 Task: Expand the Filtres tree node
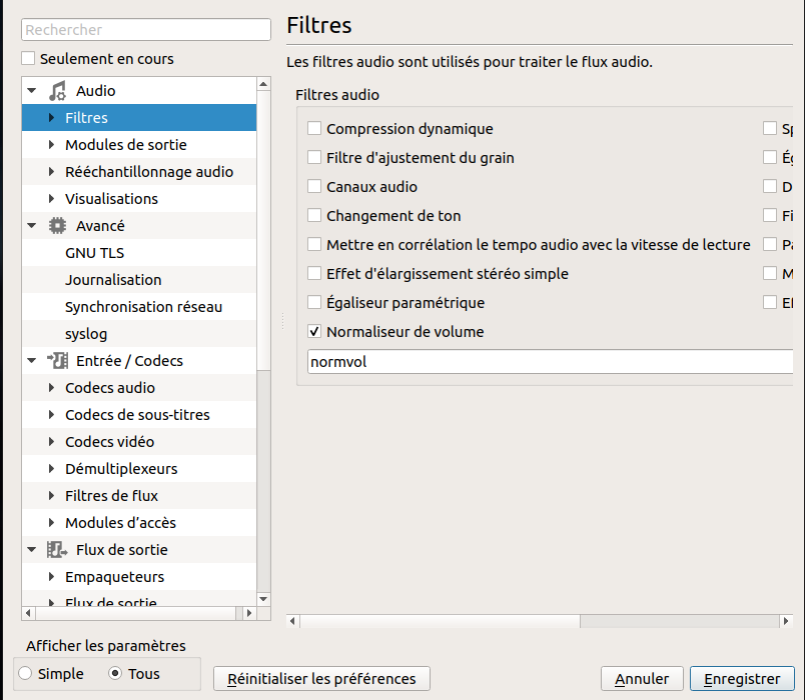pos(51,118)
